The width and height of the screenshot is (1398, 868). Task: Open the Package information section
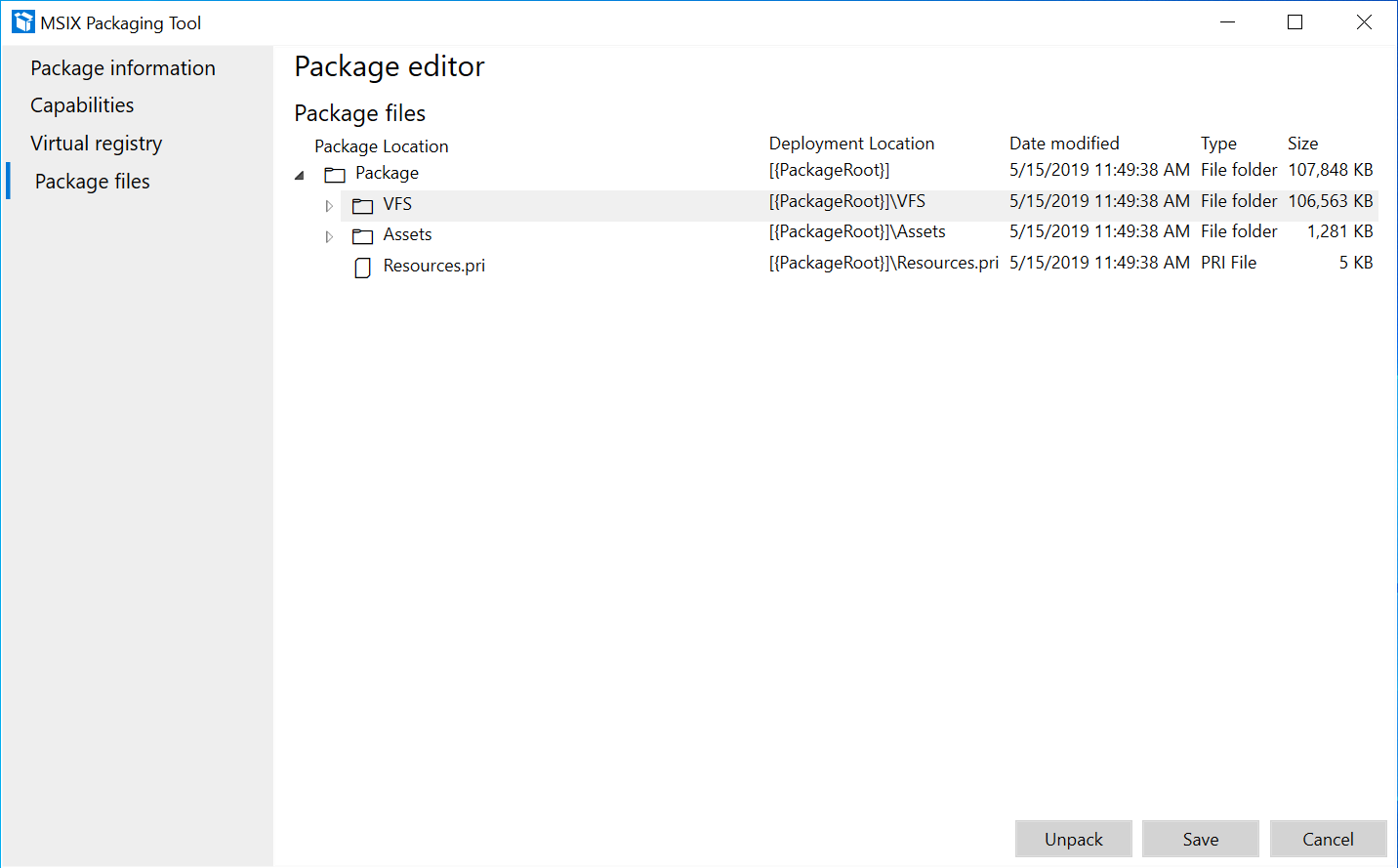(x=123, y=68)
